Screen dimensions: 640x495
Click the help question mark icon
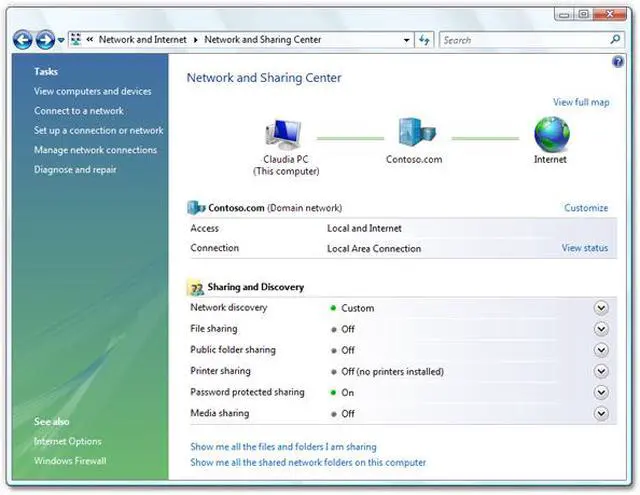(x=617, y=62)
